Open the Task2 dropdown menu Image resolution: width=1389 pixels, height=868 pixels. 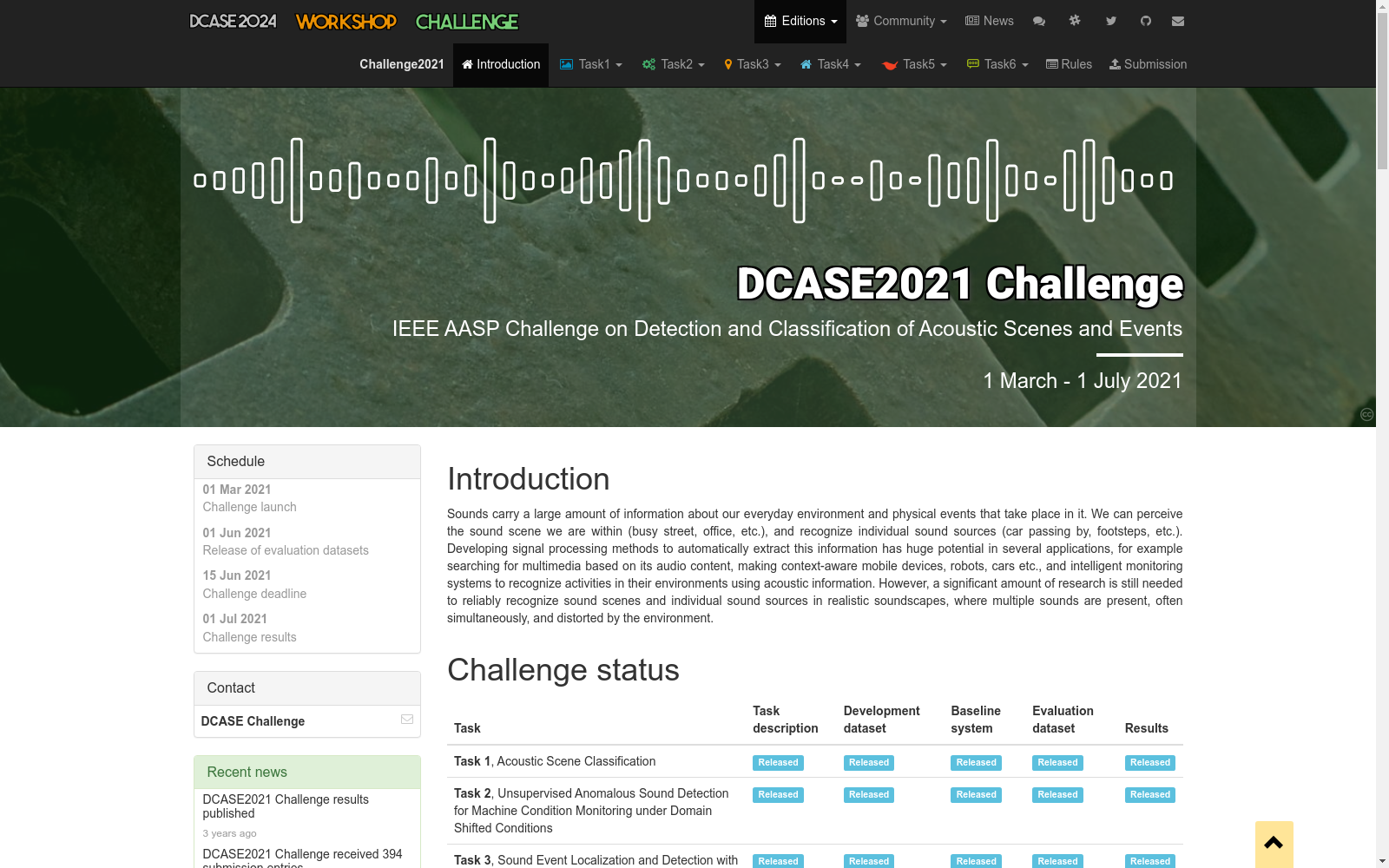coord(674,64)
